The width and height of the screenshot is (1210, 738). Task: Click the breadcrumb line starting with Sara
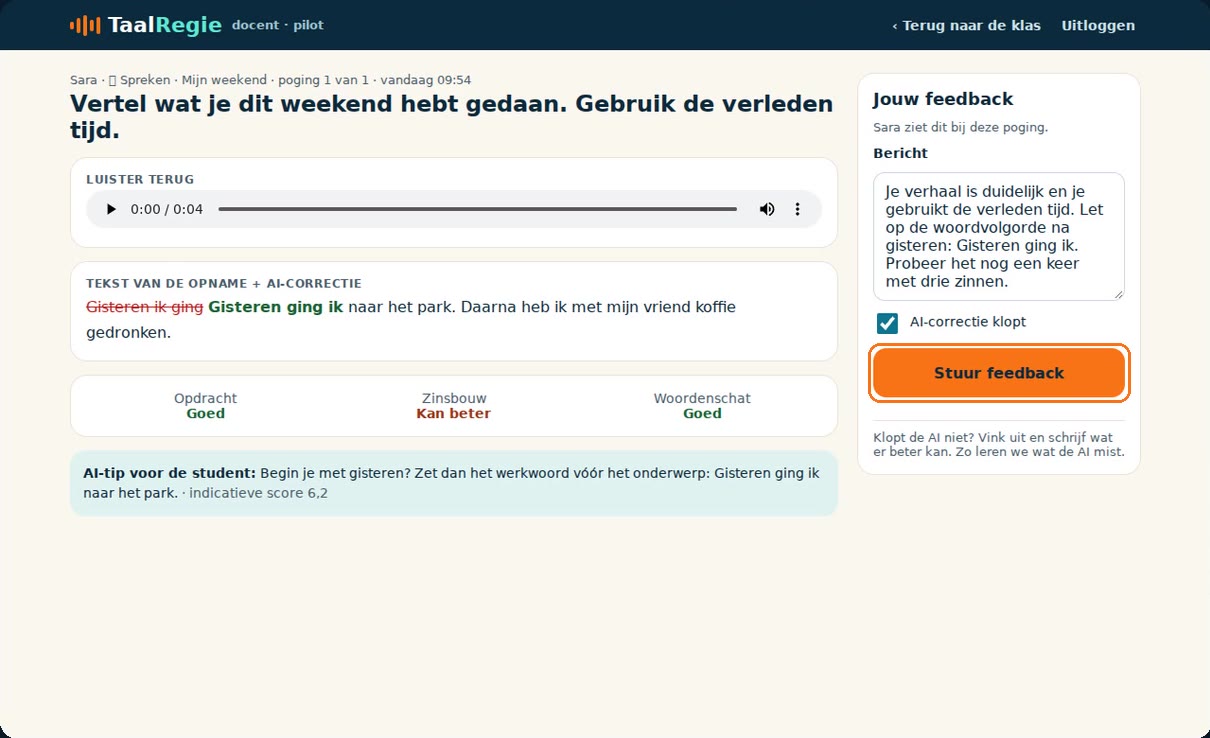271,80
